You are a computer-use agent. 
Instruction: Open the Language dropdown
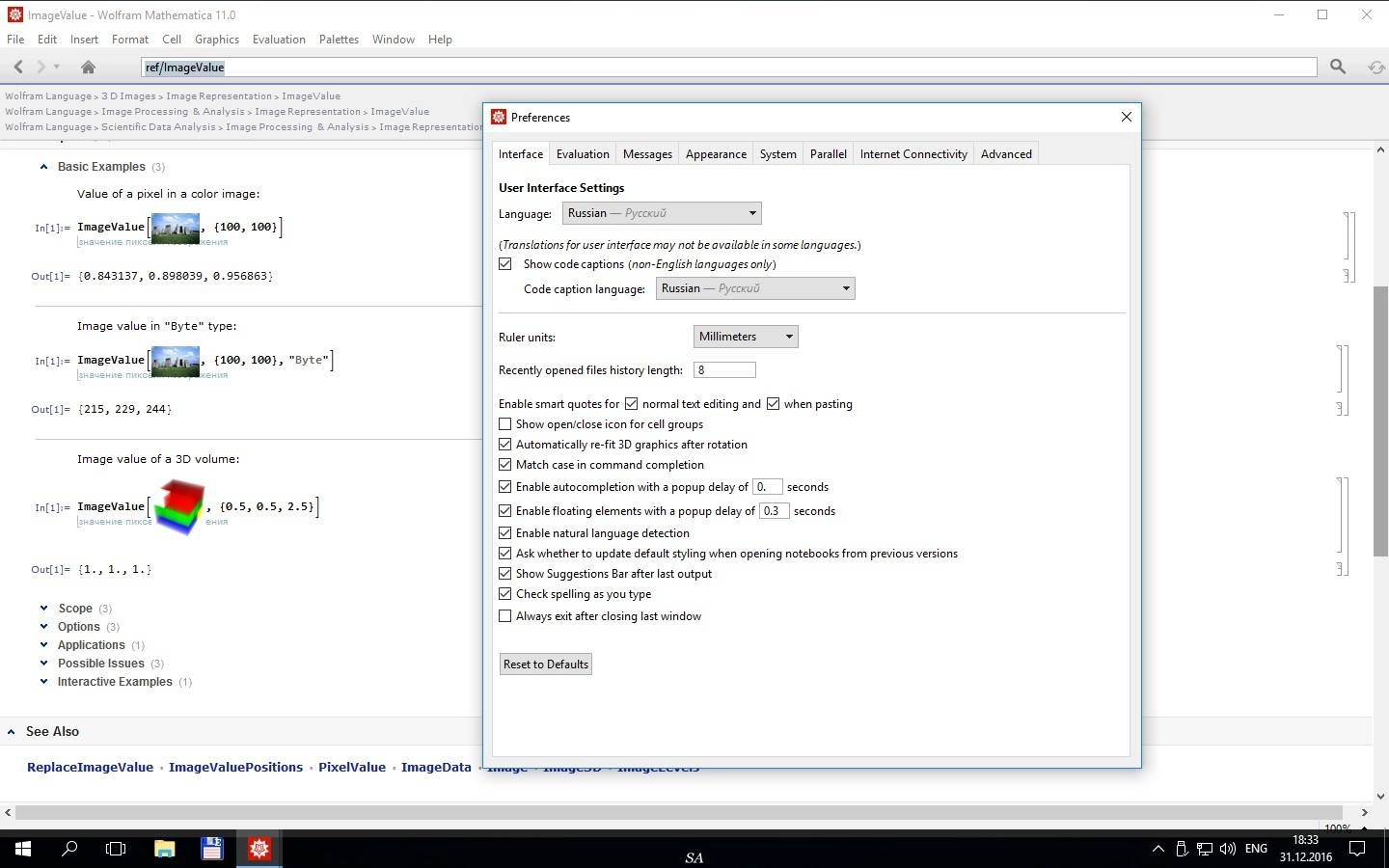662,213
